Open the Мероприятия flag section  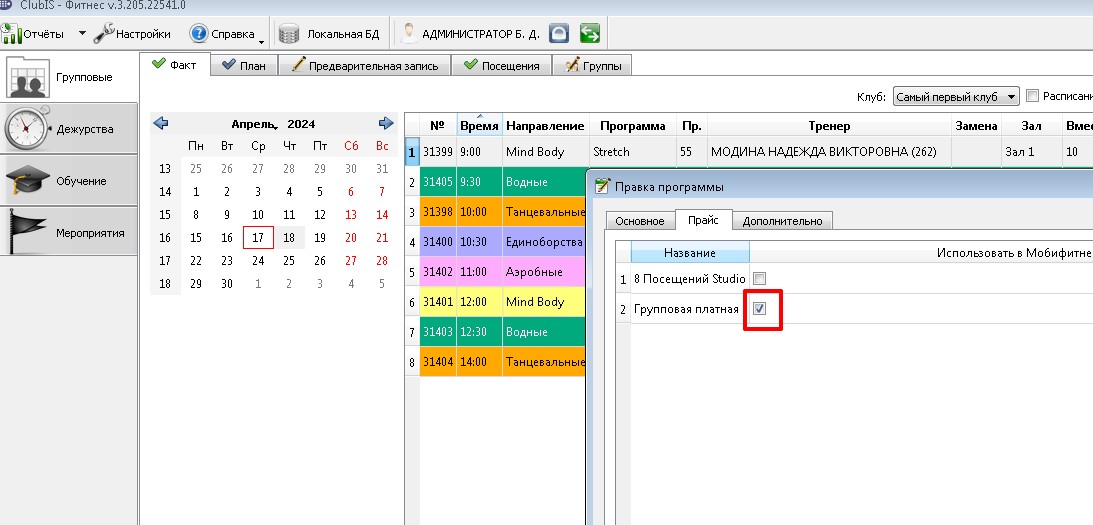point(68,232)
